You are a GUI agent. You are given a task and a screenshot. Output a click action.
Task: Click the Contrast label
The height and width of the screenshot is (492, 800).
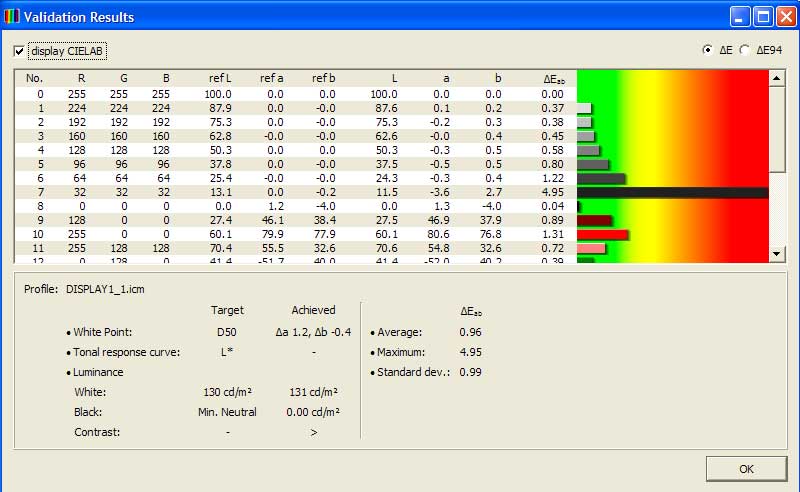tap(97, 432)
